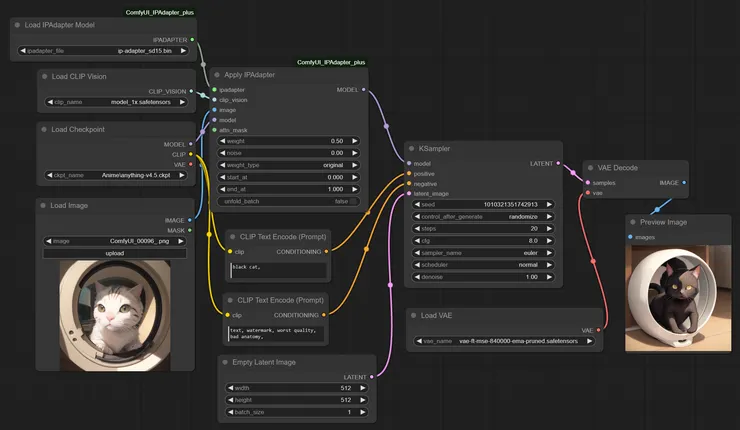Click the Apply IPAdapter node collapse dot
Image resolution: width=740 pixels, height=430 pixels.
(217, 75)
